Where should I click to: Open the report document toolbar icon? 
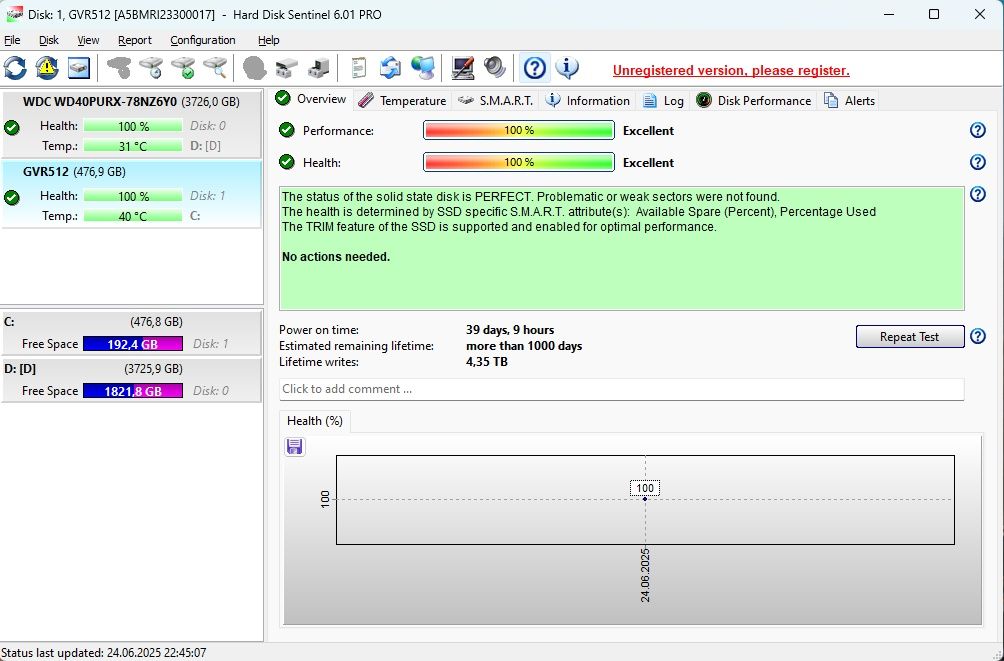pos(359,67)
